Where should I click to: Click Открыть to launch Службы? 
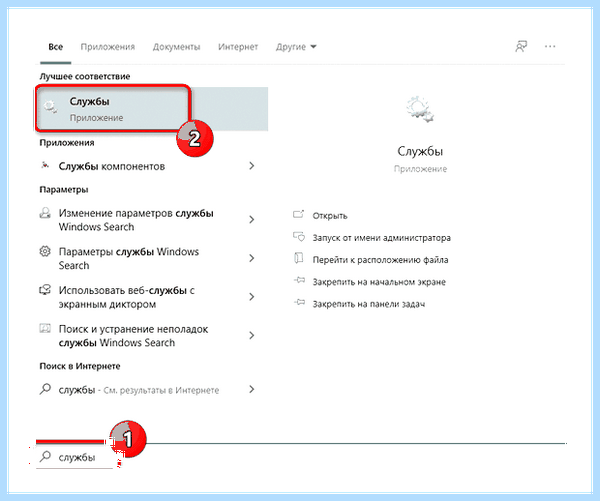[x=330, y=216]
